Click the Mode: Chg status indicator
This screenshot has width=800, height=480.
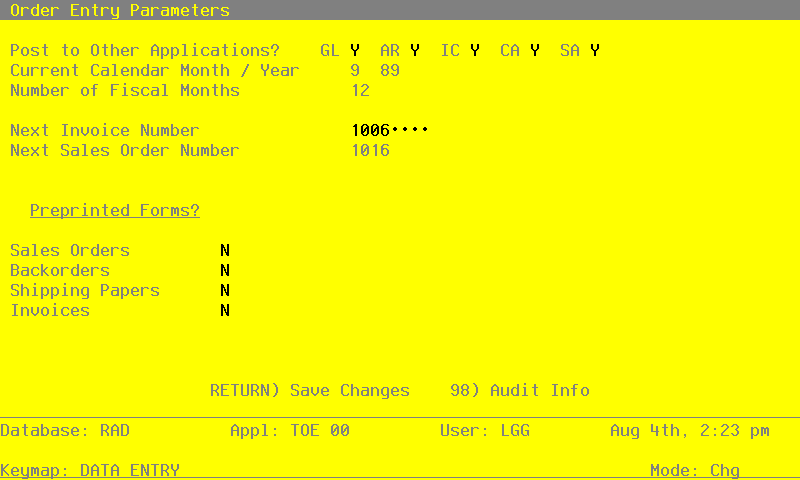tap(695, 470)
